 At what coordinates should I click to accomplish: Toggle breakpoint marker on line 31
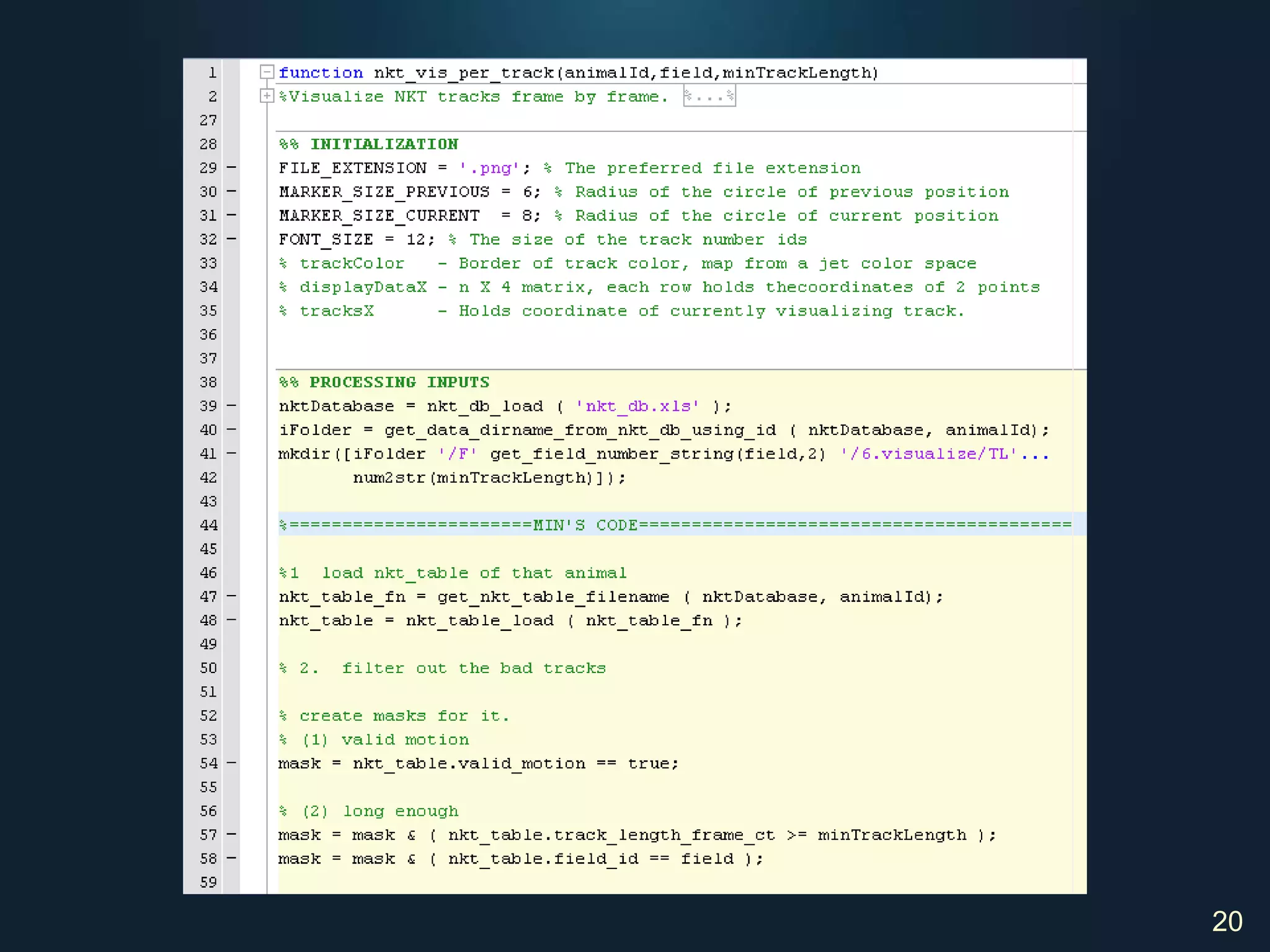tap(231, 215)
